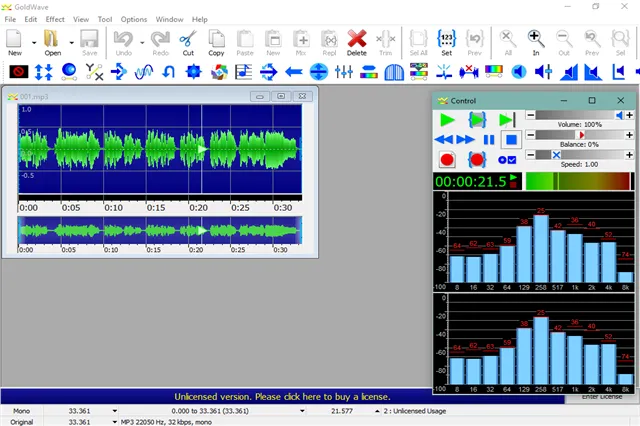Click the Copy toolbar icon
Viewport: 640px width, 426px height.
216,41
